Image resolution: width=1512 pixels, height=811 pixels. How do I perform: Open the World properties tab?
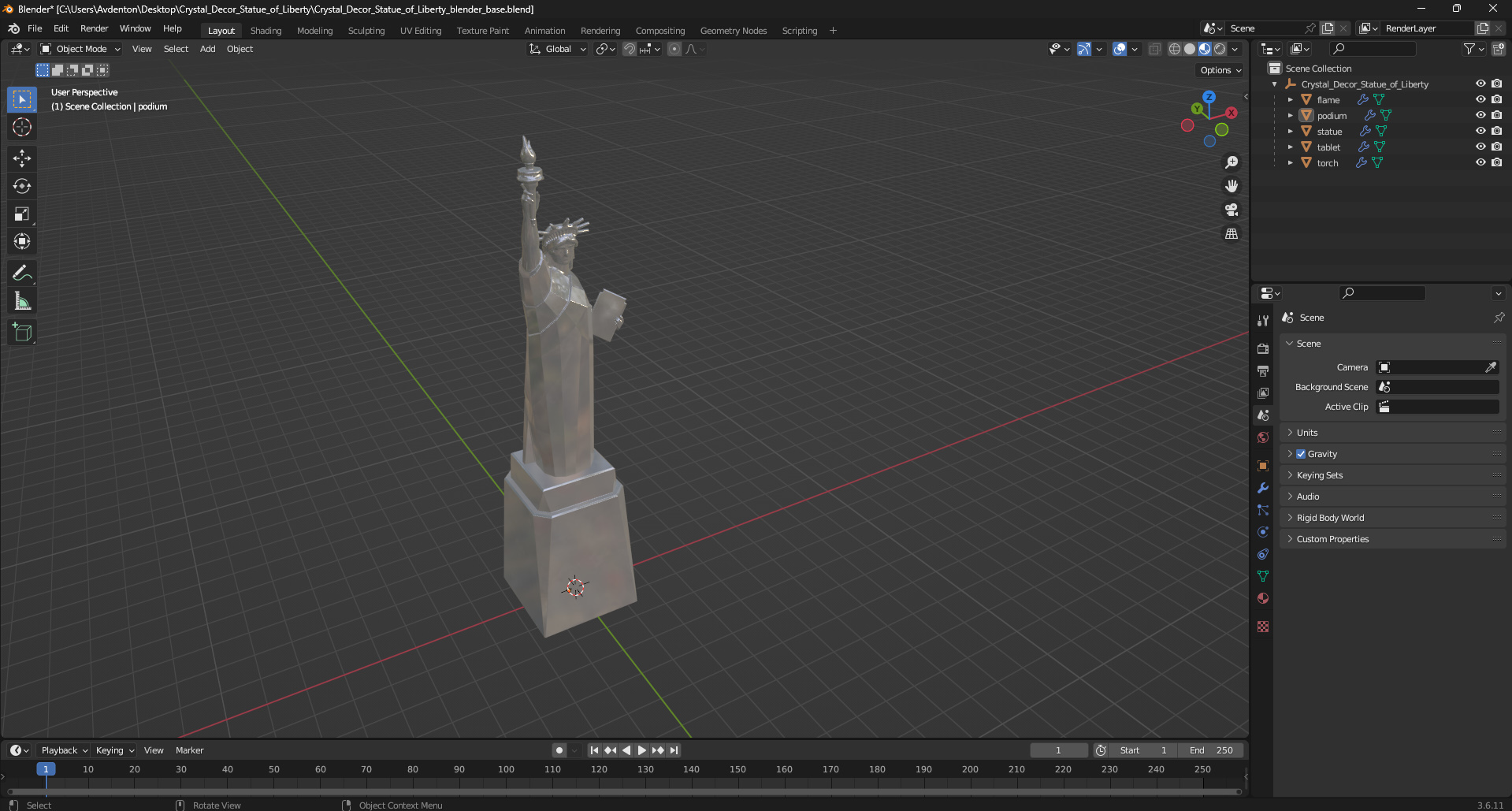point(1263,437)
